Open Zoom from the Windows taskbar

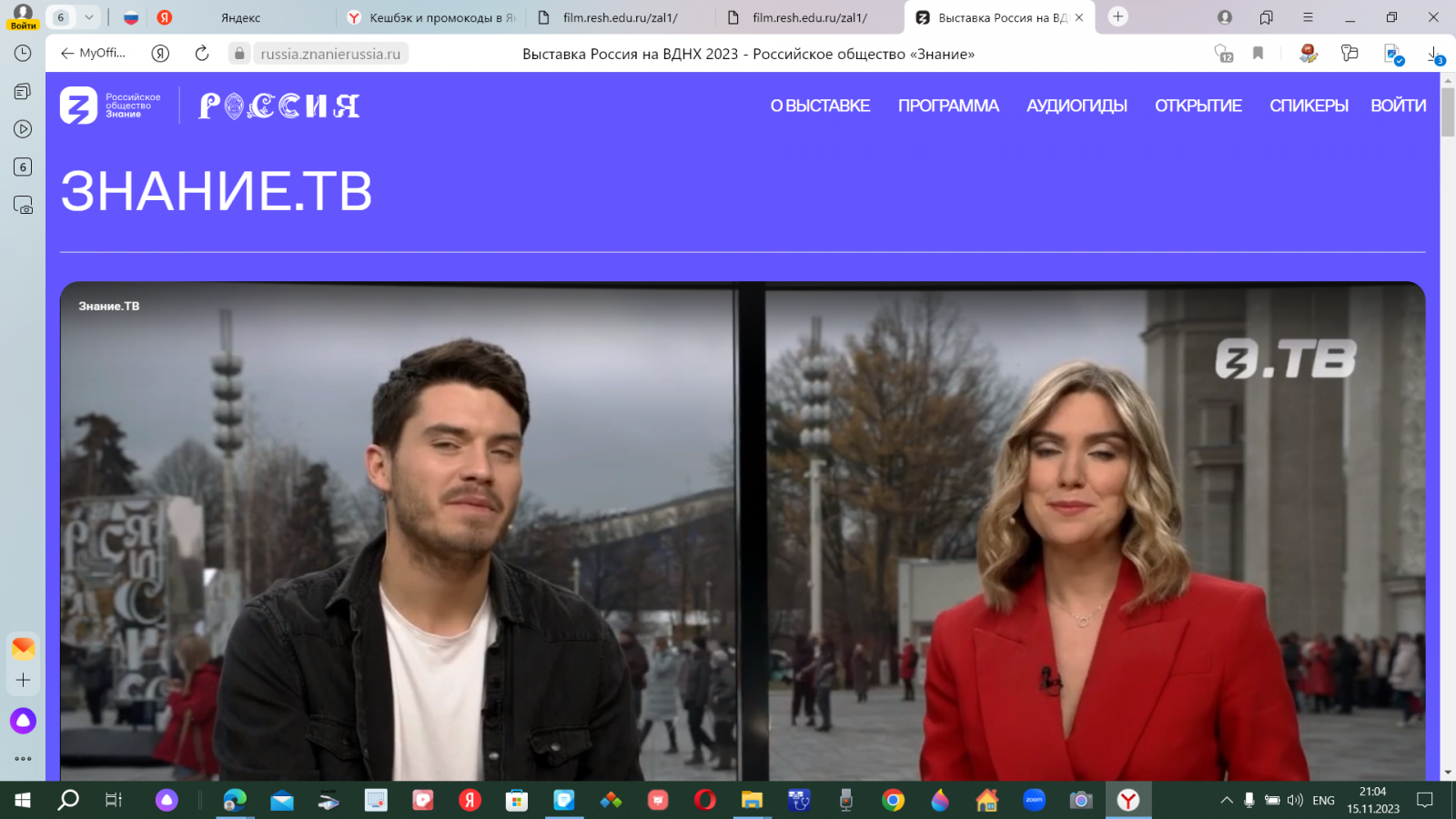click(x=1034, y=800)
